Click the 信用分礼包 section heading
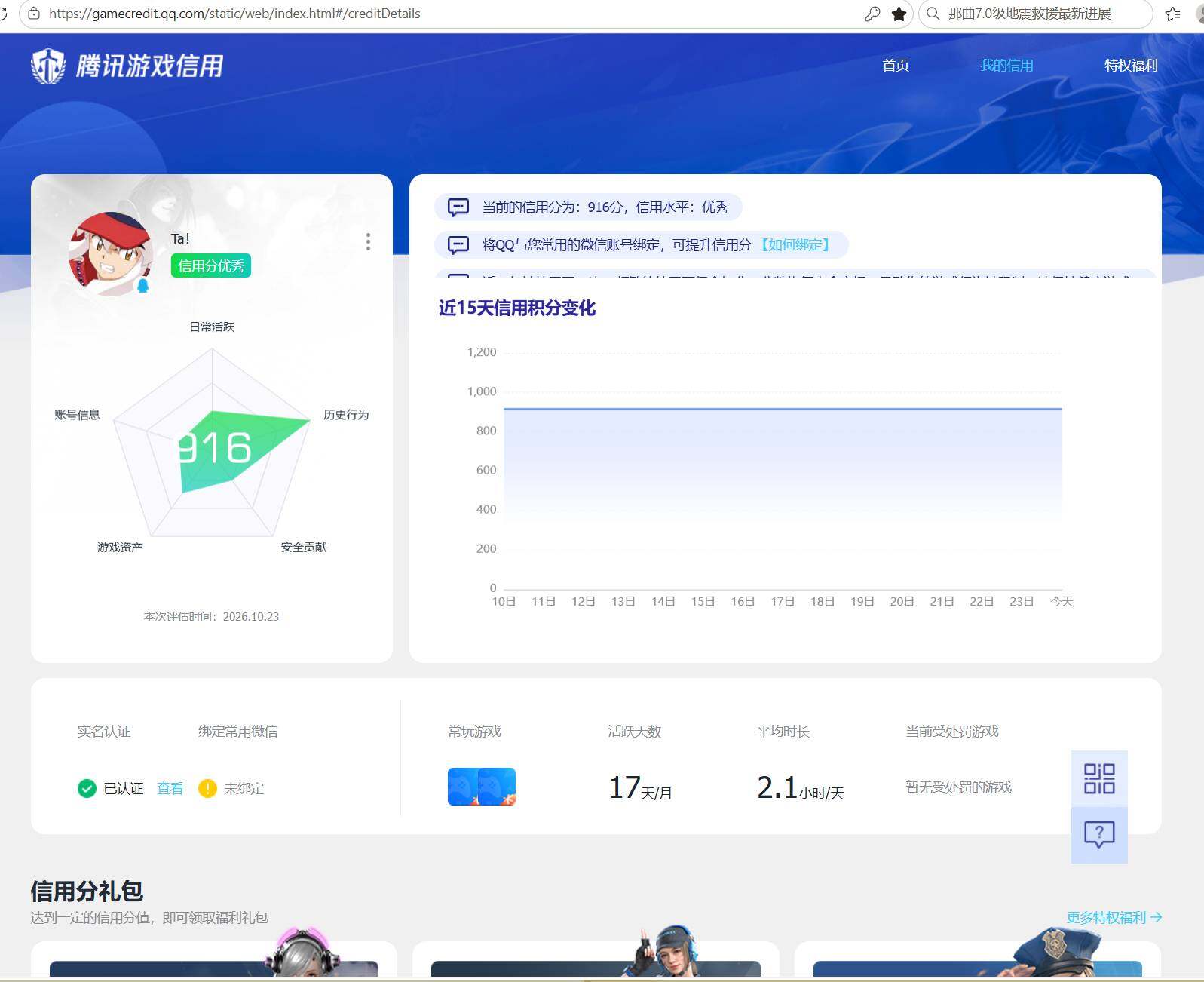1204x982 pixels. tap(87, 891)
